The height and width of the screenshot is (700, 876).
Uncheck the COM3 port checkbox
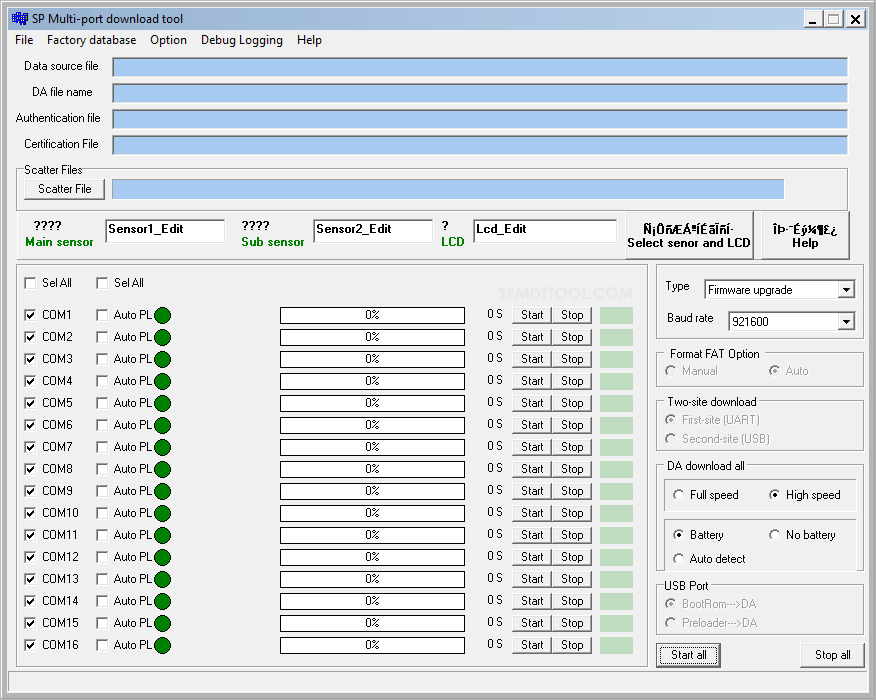click(30, 358)
